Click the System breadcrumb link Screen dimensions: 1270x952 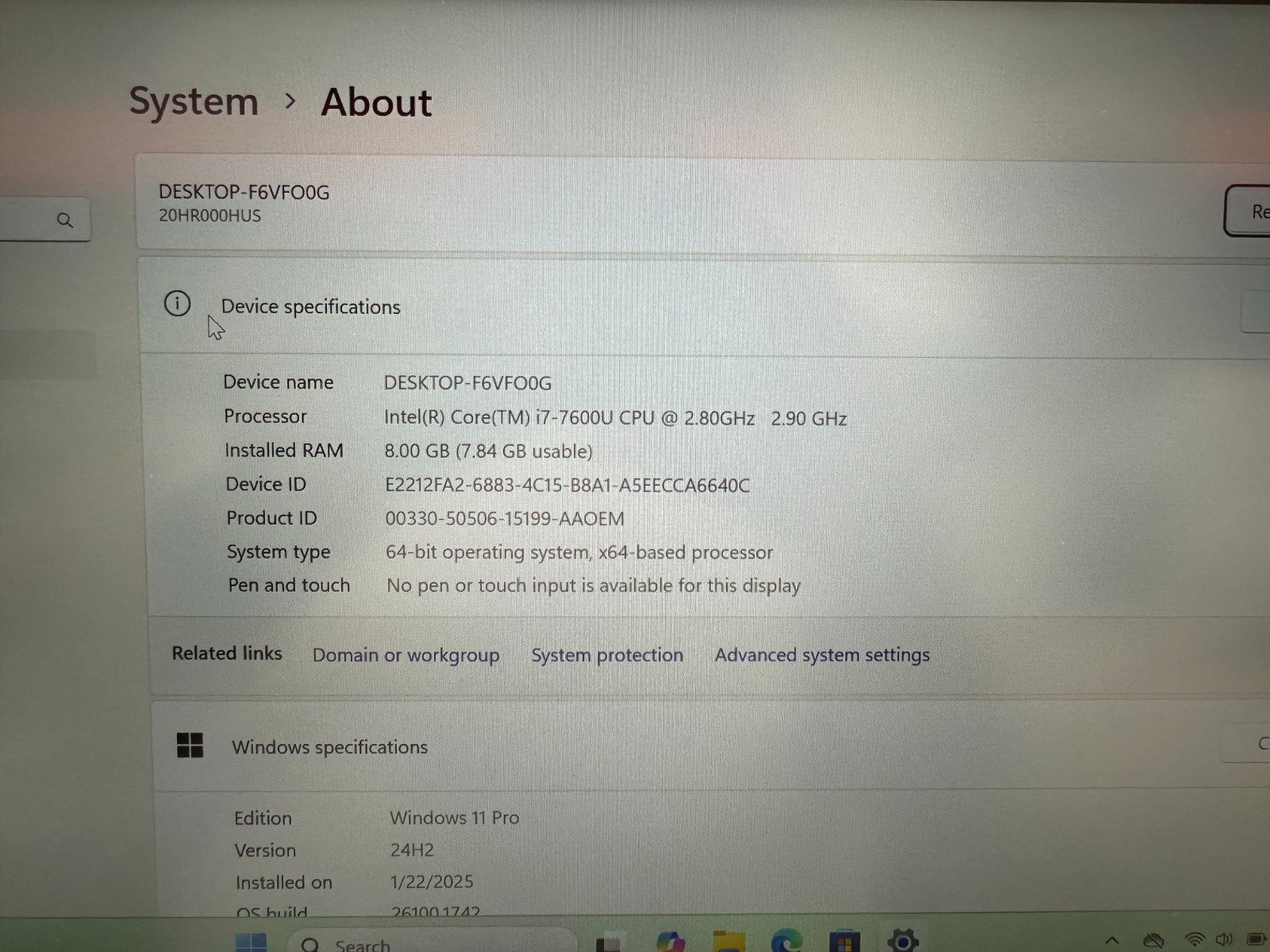point(194,102)
